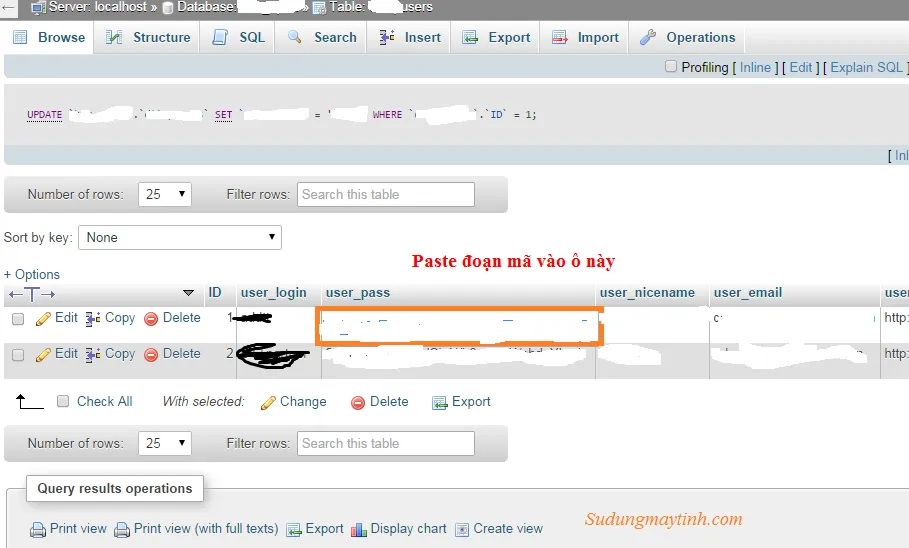Click the Import tab icon
The image size is (909, 548).
[559, 38]
